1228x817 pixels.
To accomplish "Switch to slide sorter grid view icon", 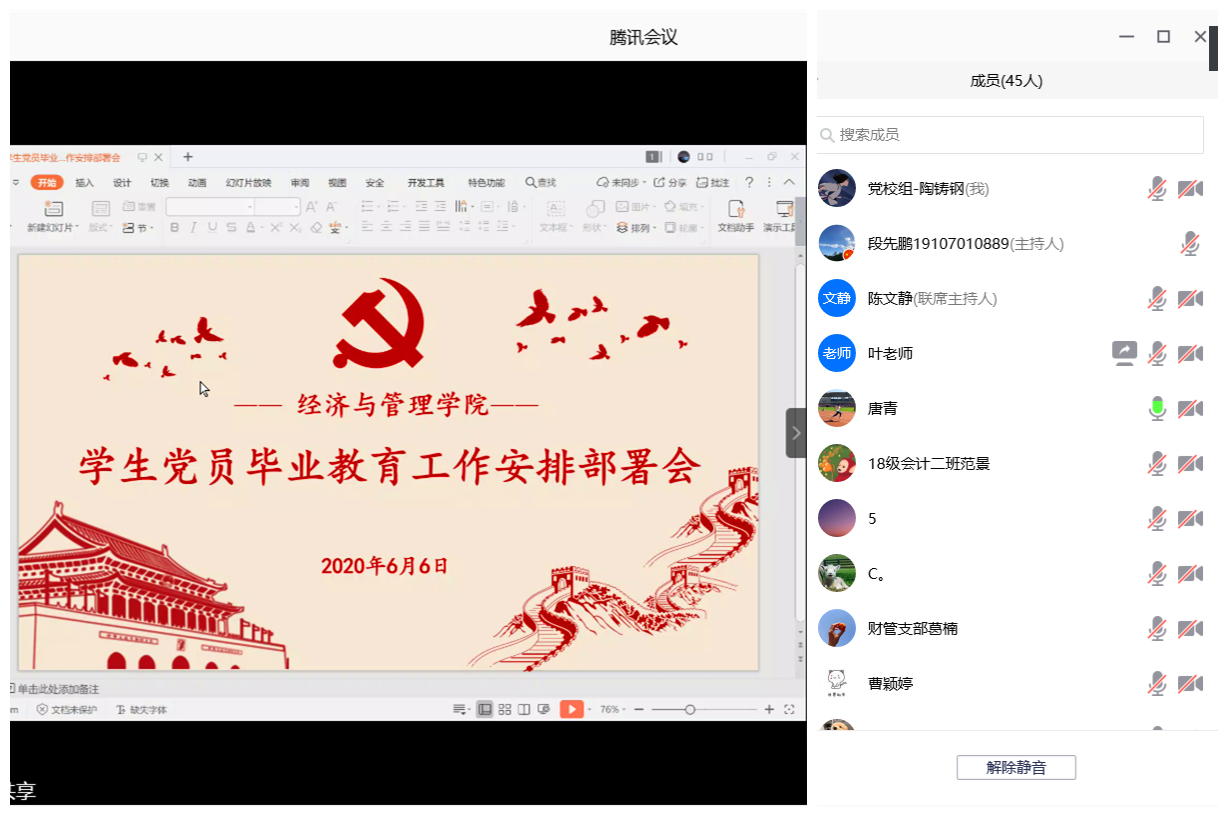I will [x=505, y=709].
